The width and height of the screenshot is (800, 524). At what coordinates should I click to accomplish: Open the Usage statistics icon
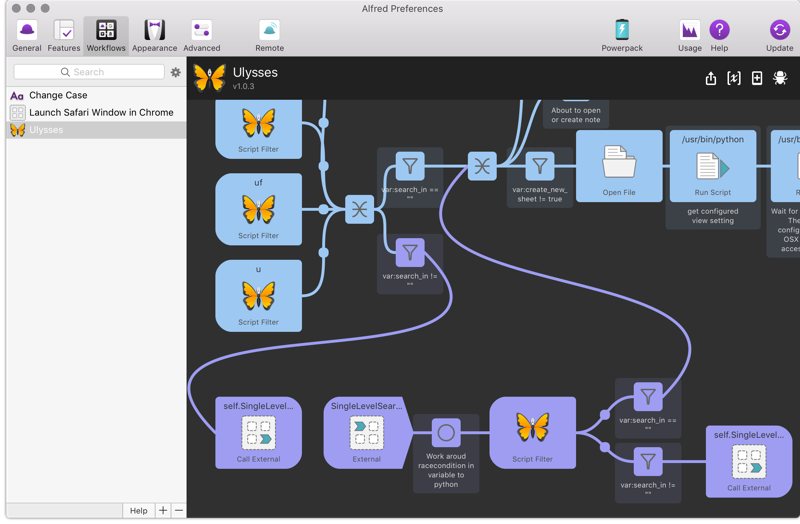click(x=689, y=36)
